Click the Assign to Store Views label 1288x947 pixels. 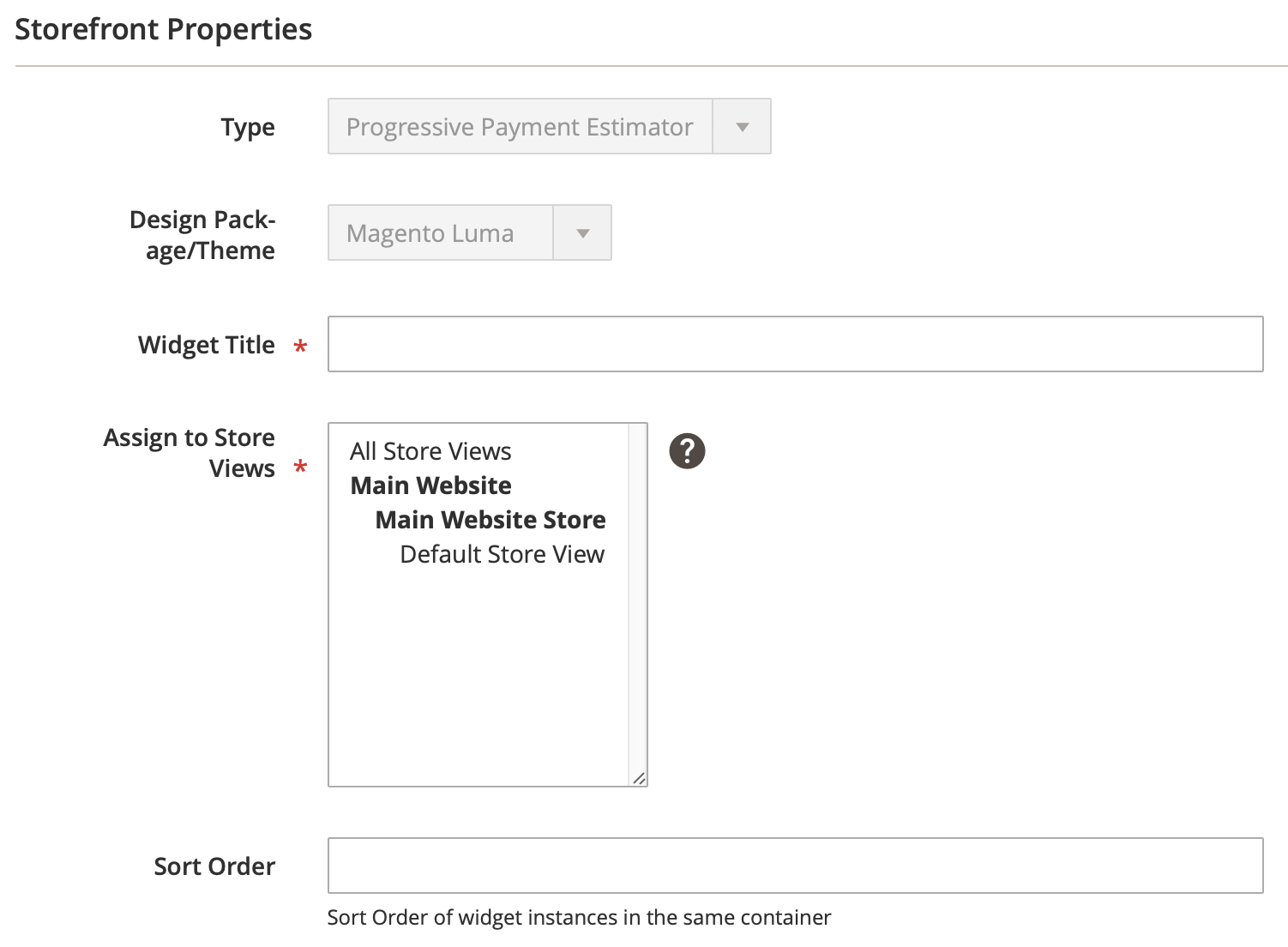pyautogui.click(x=190, y=453)
